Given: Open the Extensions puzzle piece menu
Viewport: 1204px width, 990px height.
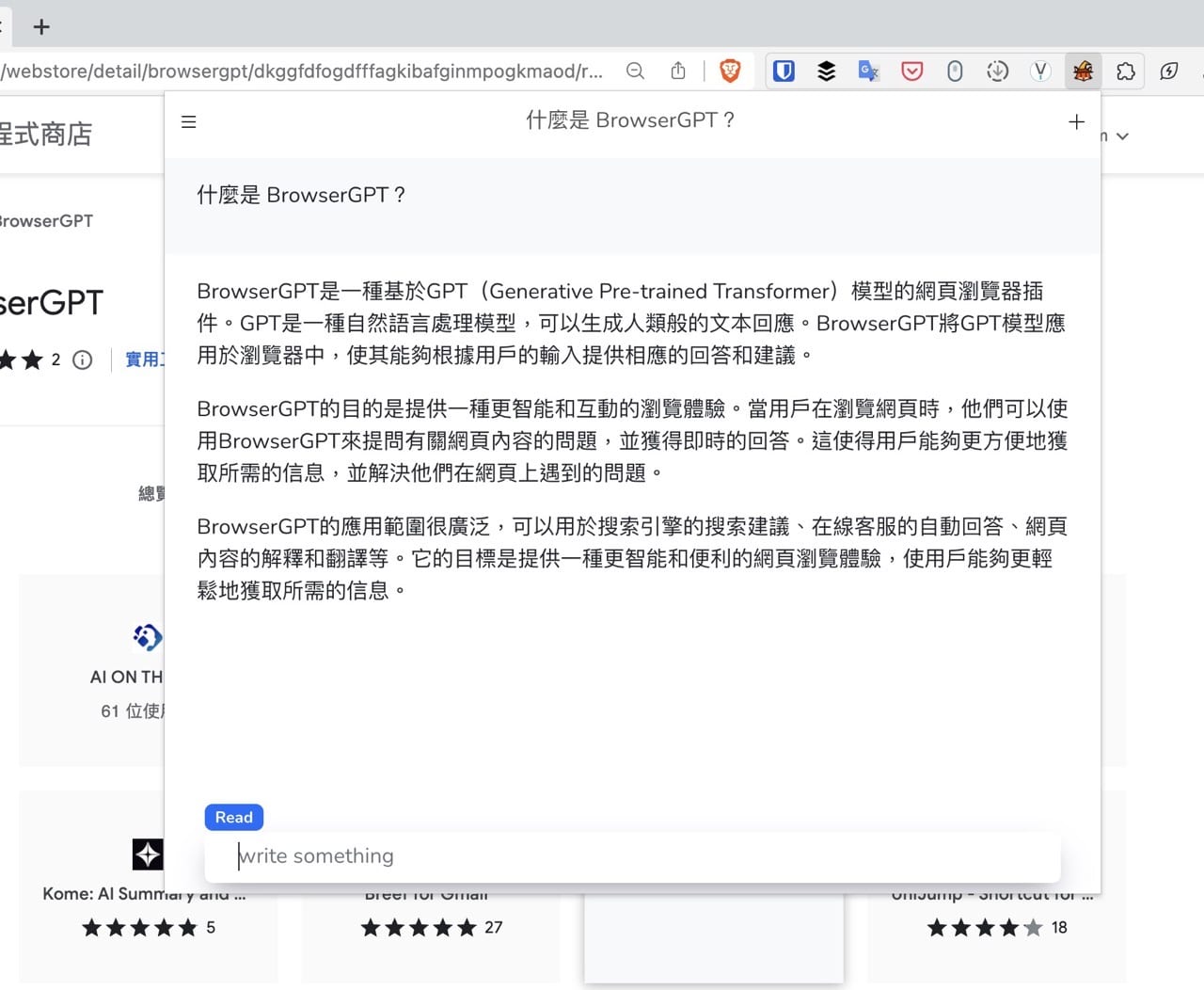Looking at the screenshot, I should click(x=1126, y=71).
